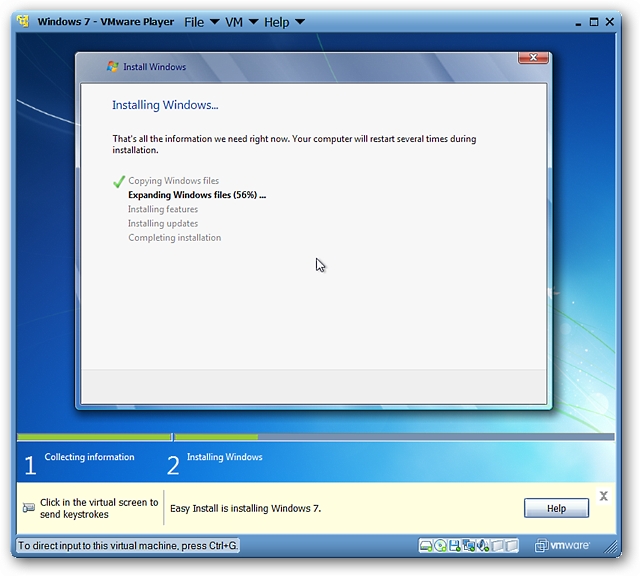Click 'Expanding Windows files (56%)' text
640x576 pixels.
197,195
